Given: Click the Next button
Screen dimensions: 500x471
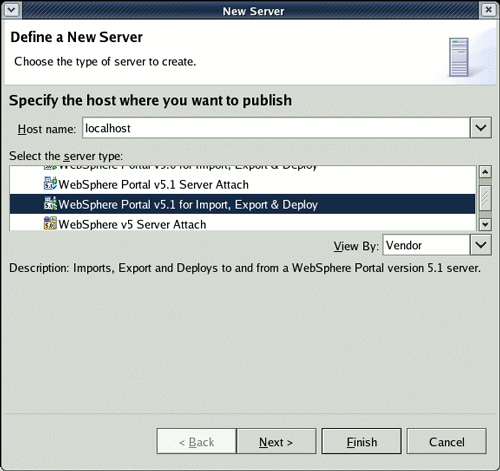Looking at the screenshot, I should (x=276, y=442).
